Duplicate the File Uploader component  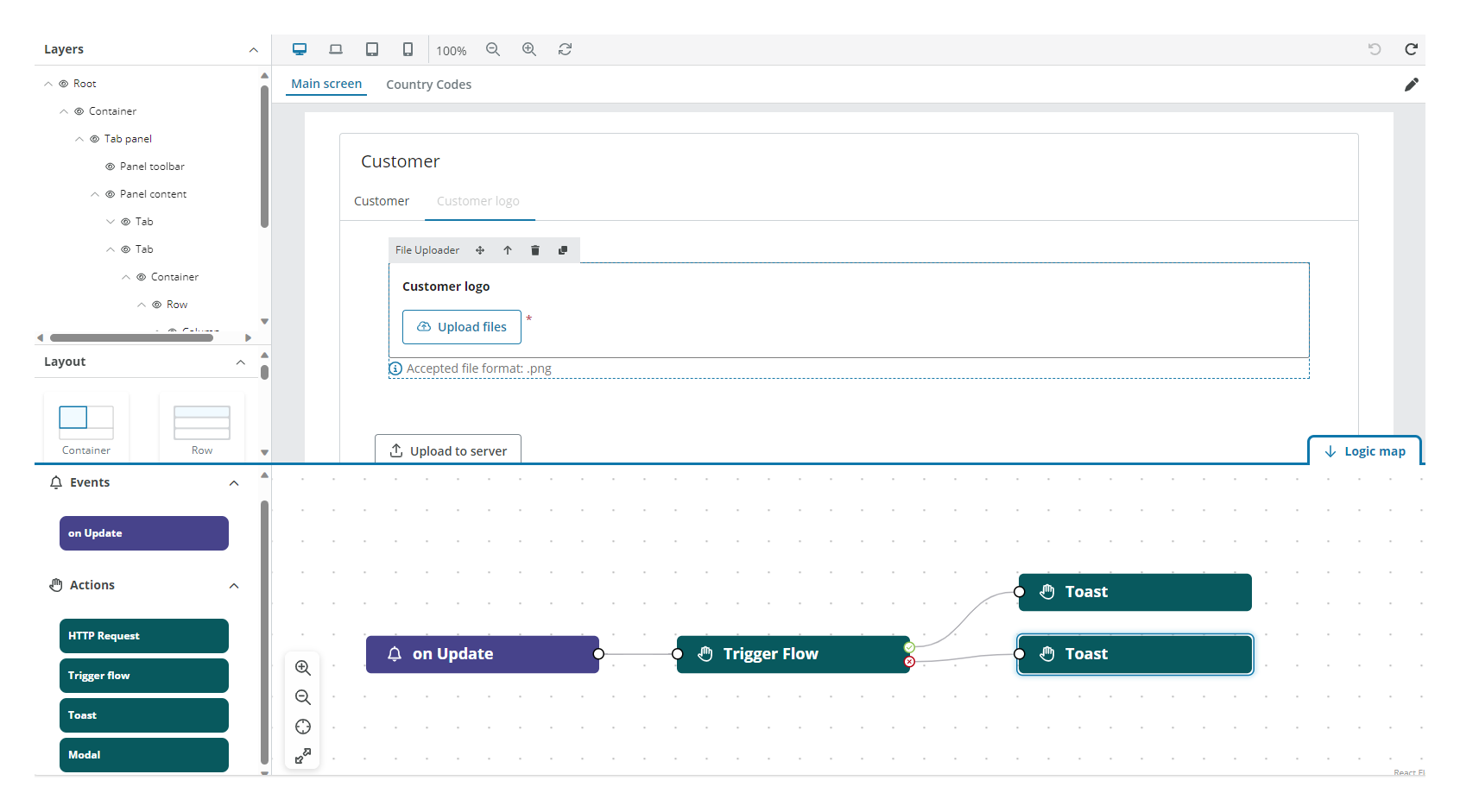(562, 250)
